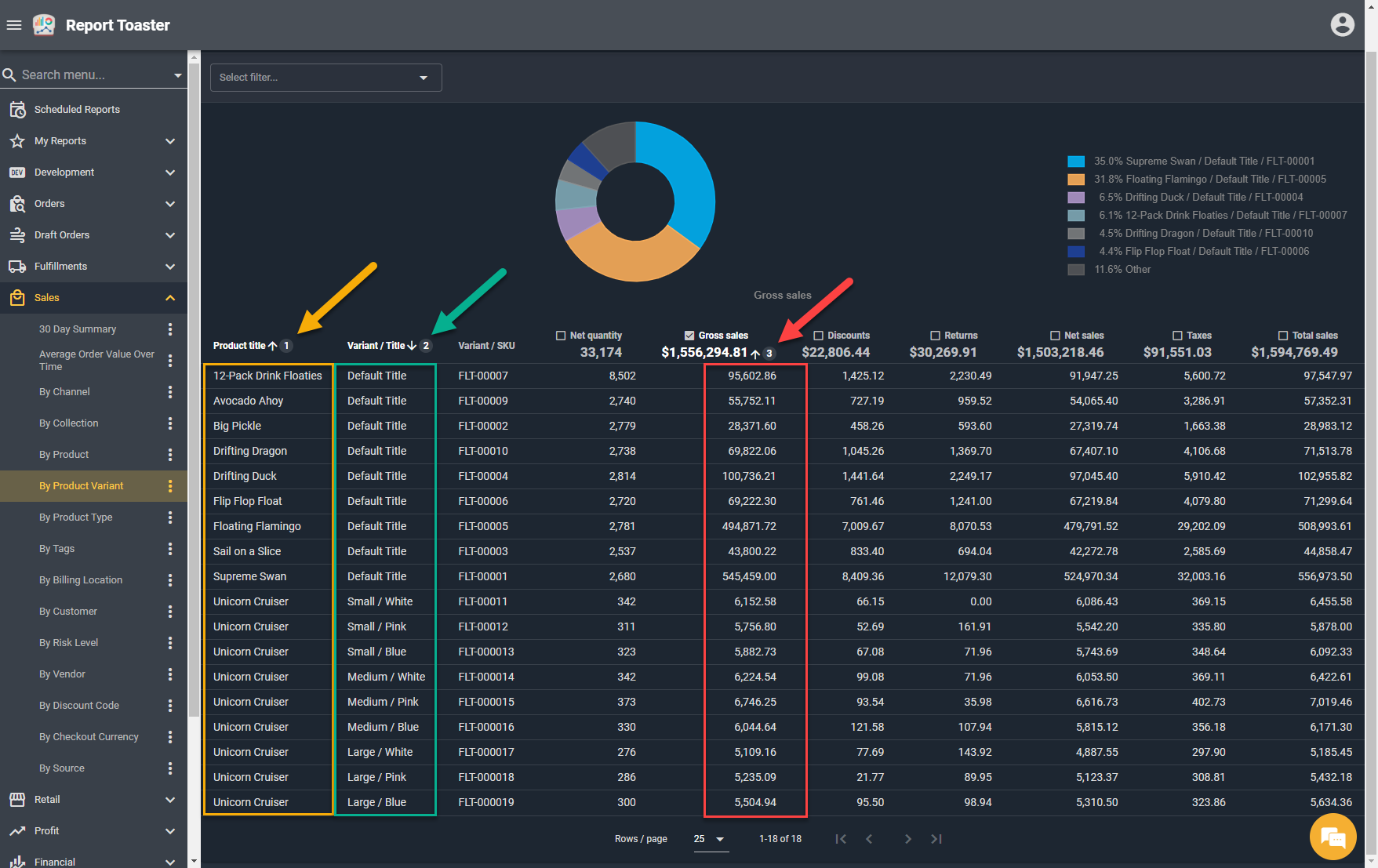This screenshot has width=1378, height=868.
Task: Uncheck the Gross sales checkbox
Action: [689, 336]
